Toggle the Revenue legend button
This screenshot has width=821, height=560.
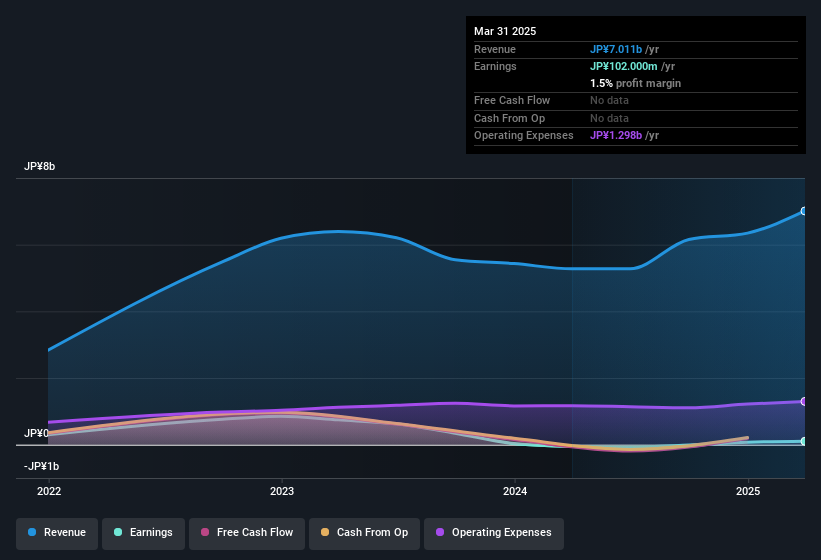(x=57, y=533)
